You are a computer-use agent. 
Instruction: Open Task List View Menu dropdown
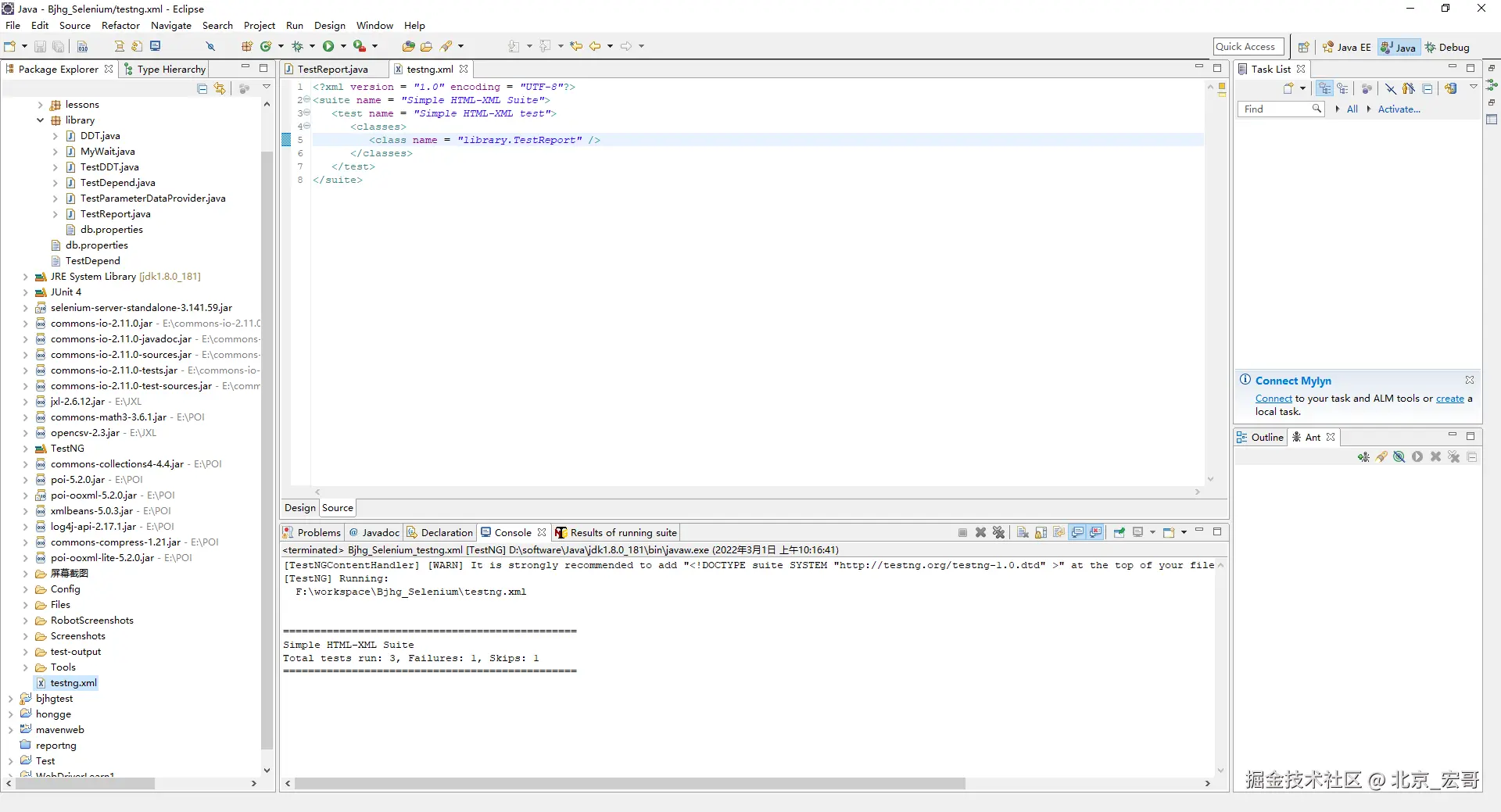pyautogui.click(x=1474, y=88)
